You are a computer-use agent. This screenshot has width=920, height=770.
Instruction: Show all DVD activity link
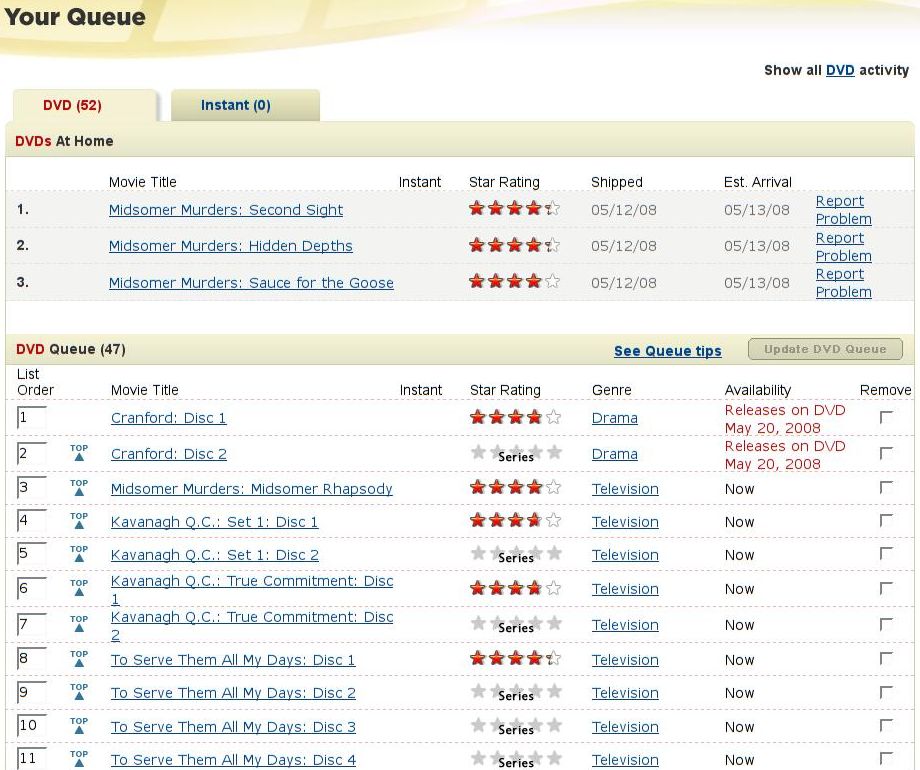[839, 70]
